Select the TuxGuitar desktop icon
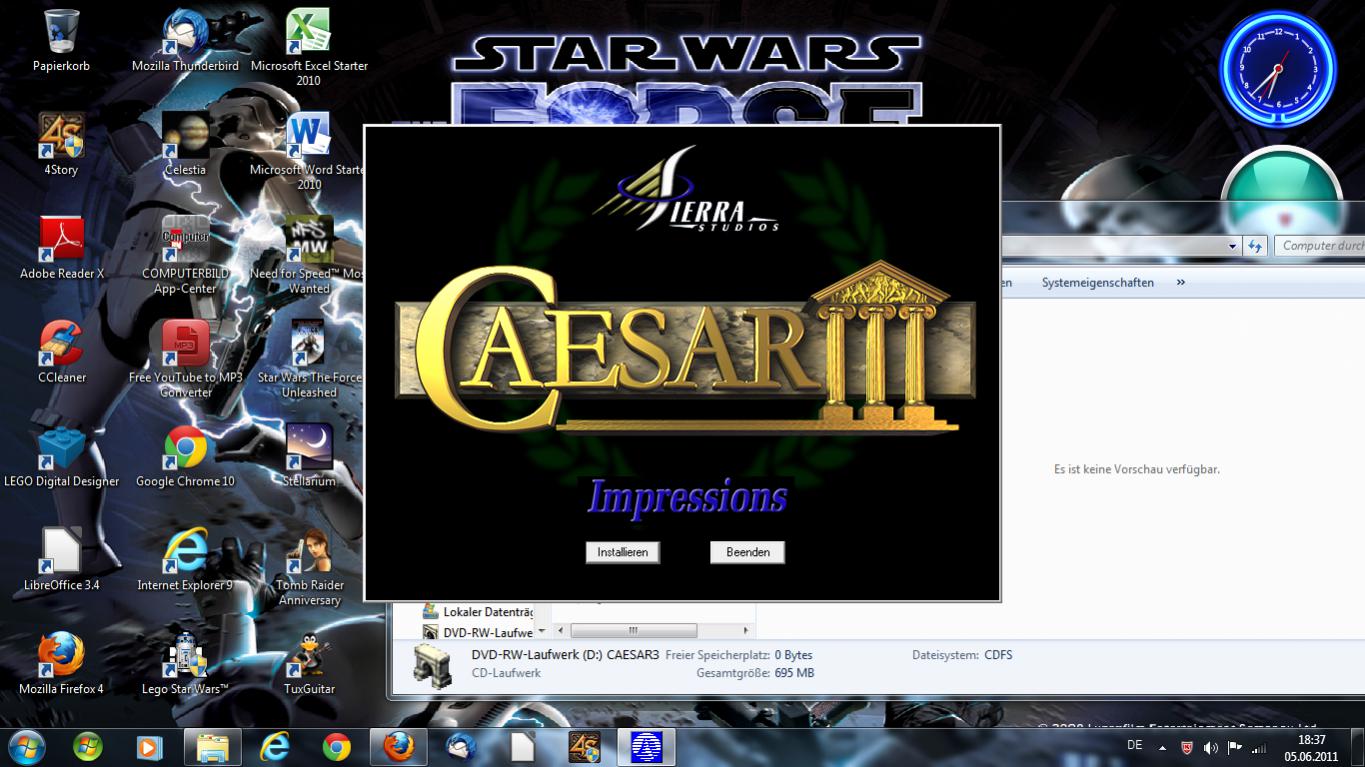 tap(309, 664)
